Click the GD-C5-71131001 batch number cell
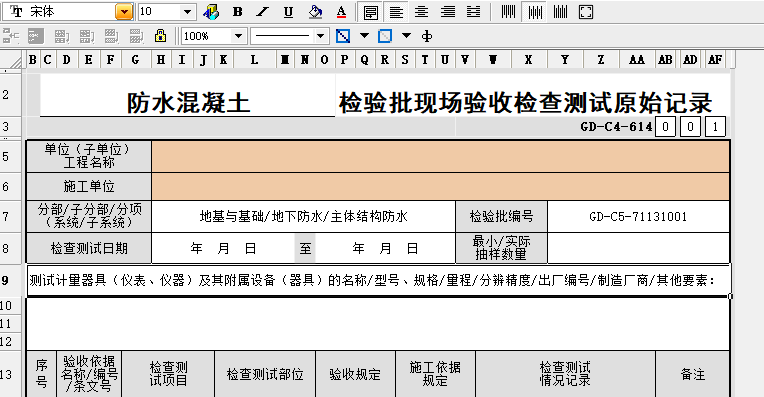 click(x=638, y=216)
